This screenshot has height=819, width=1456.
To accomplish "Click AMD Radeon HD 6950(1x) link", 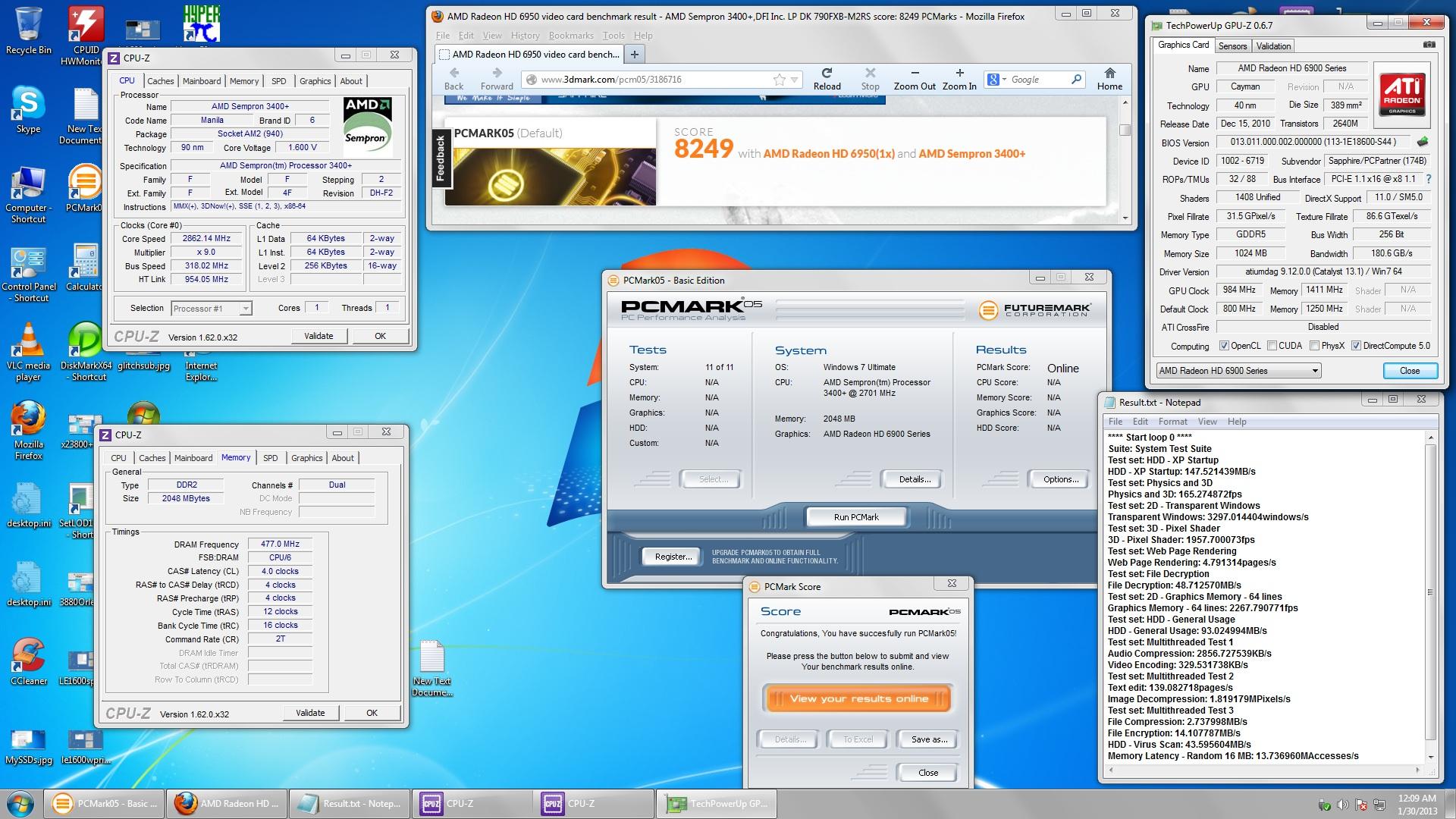I will (x=828, y=154).
